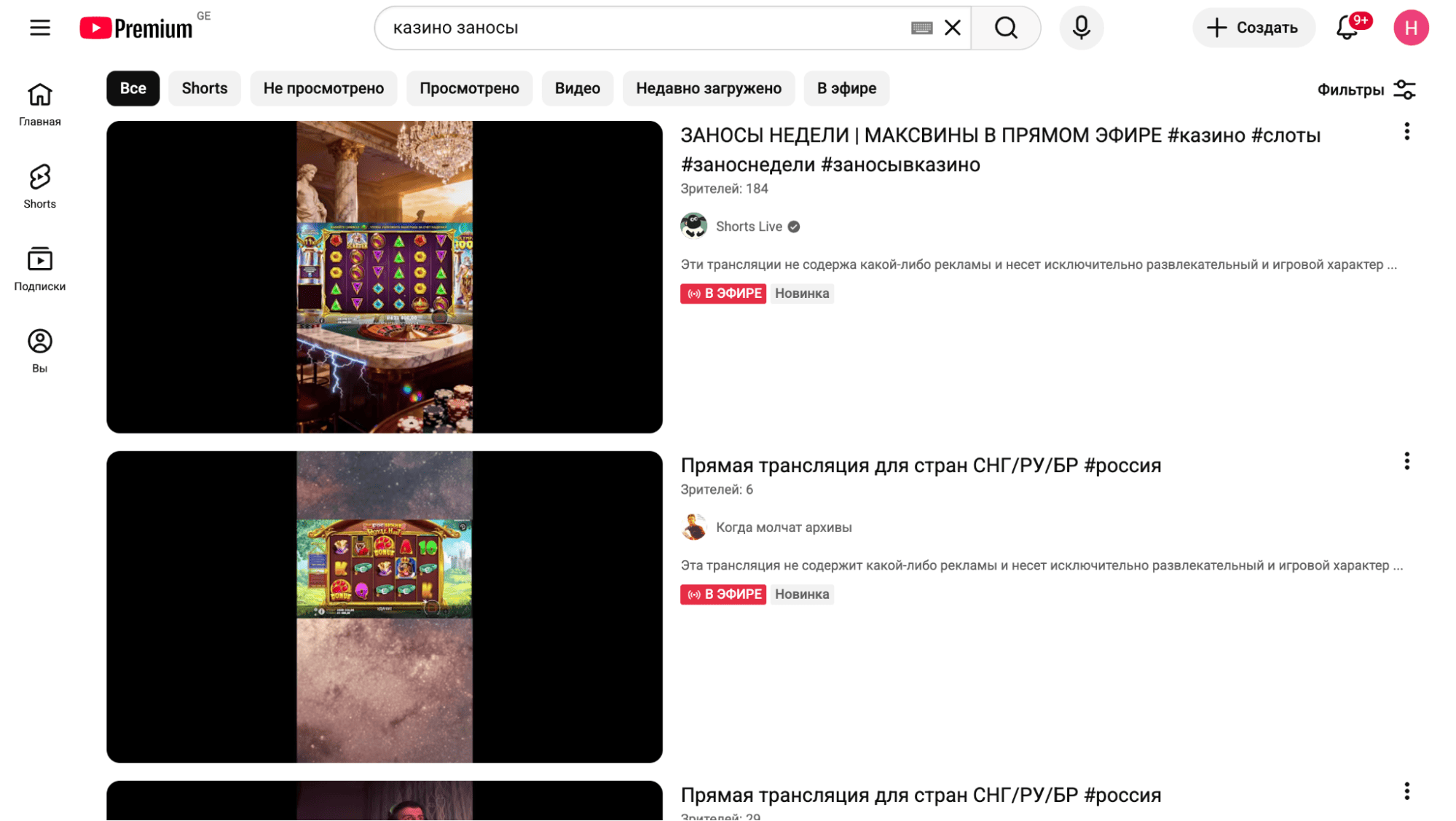1456x821 pixels.
Task: Select the Видео chip
Action: pos(578,88)
